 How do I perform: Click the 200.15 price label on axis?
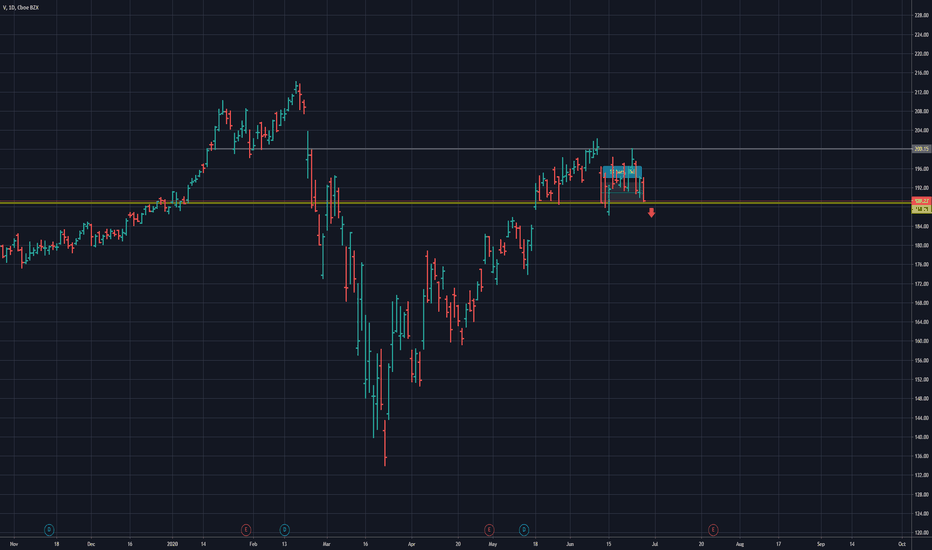(921, 149)
